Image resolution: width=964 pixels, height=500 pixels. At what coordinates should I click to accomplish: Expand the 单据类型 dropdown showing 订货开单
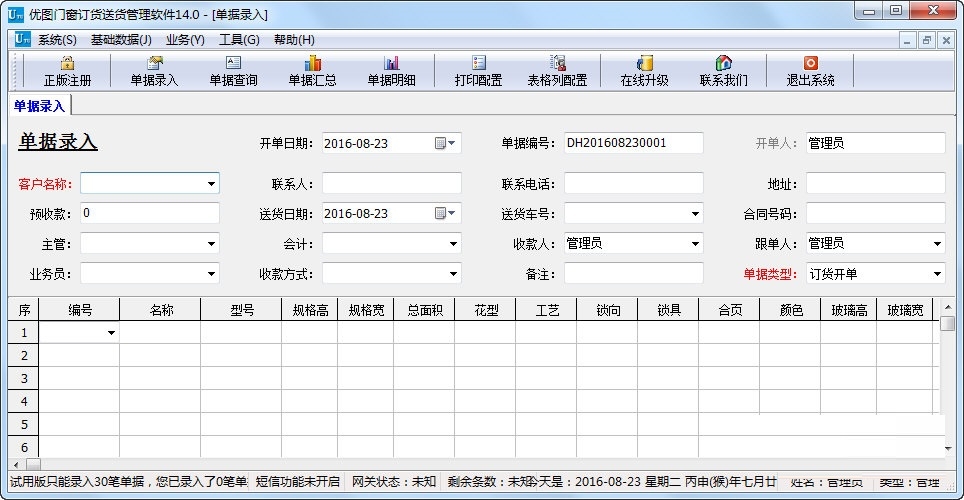[937, 274]
